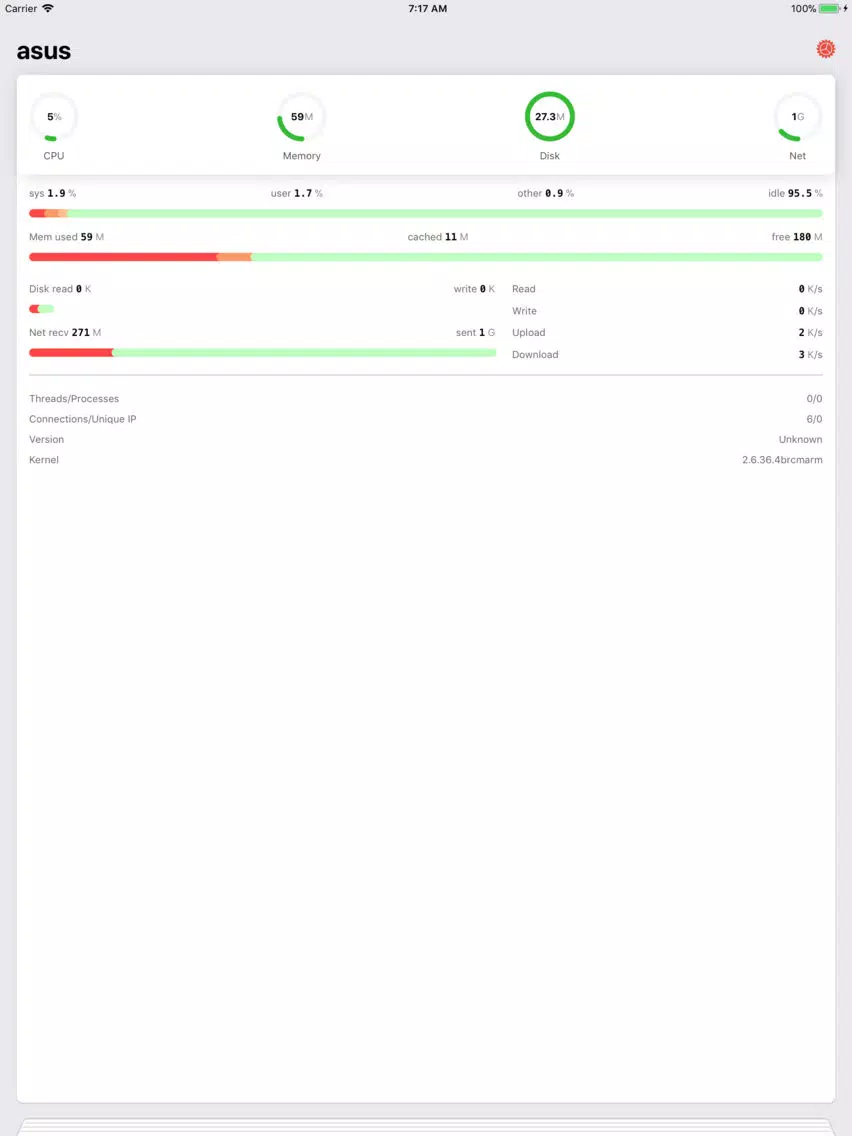Tap the Memory 59M gauge
The width and height of the screenshot is (852, 1136).
(x=301, y=117)
